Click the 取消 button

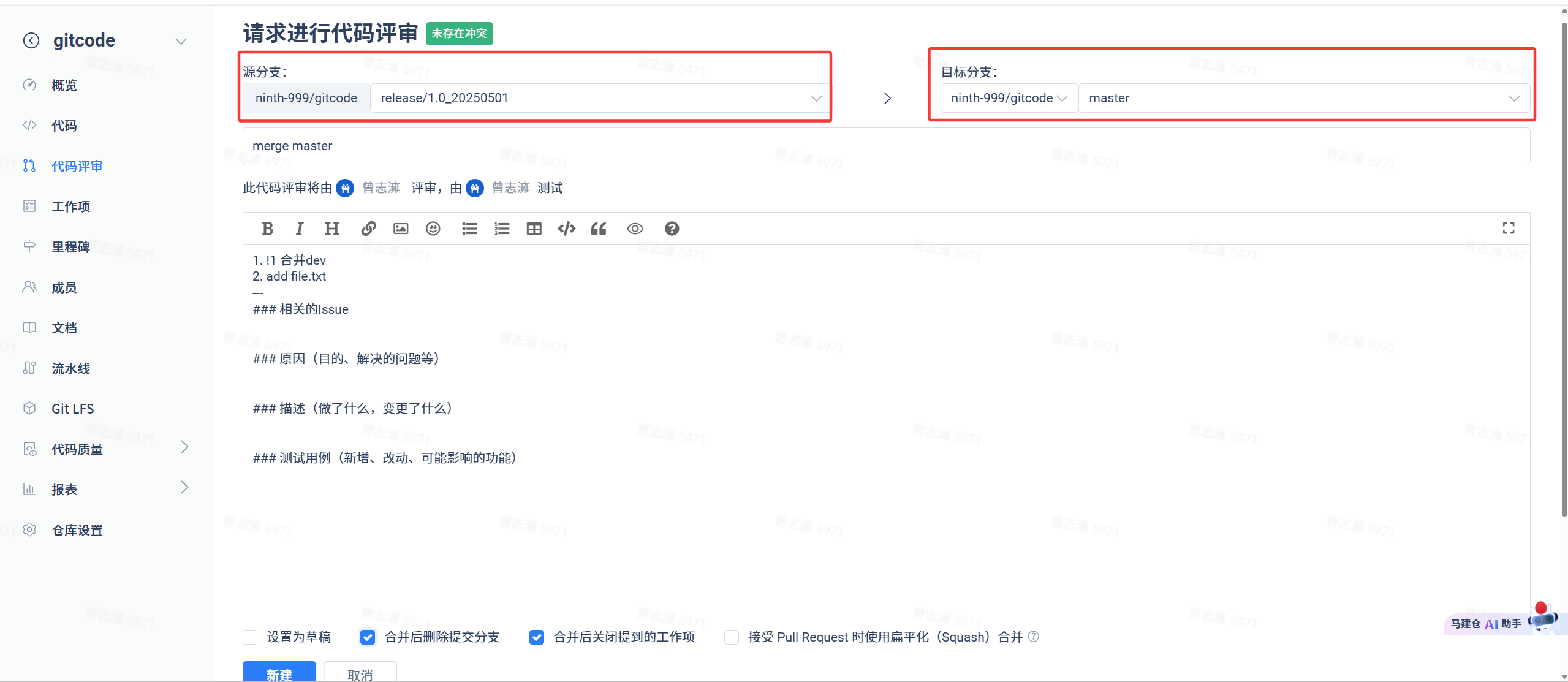(x=360, y=673)
